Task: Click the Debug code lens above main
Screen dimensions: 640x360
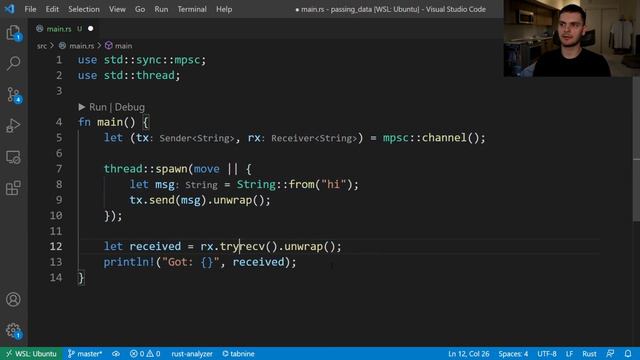Action: pos(129,107)
